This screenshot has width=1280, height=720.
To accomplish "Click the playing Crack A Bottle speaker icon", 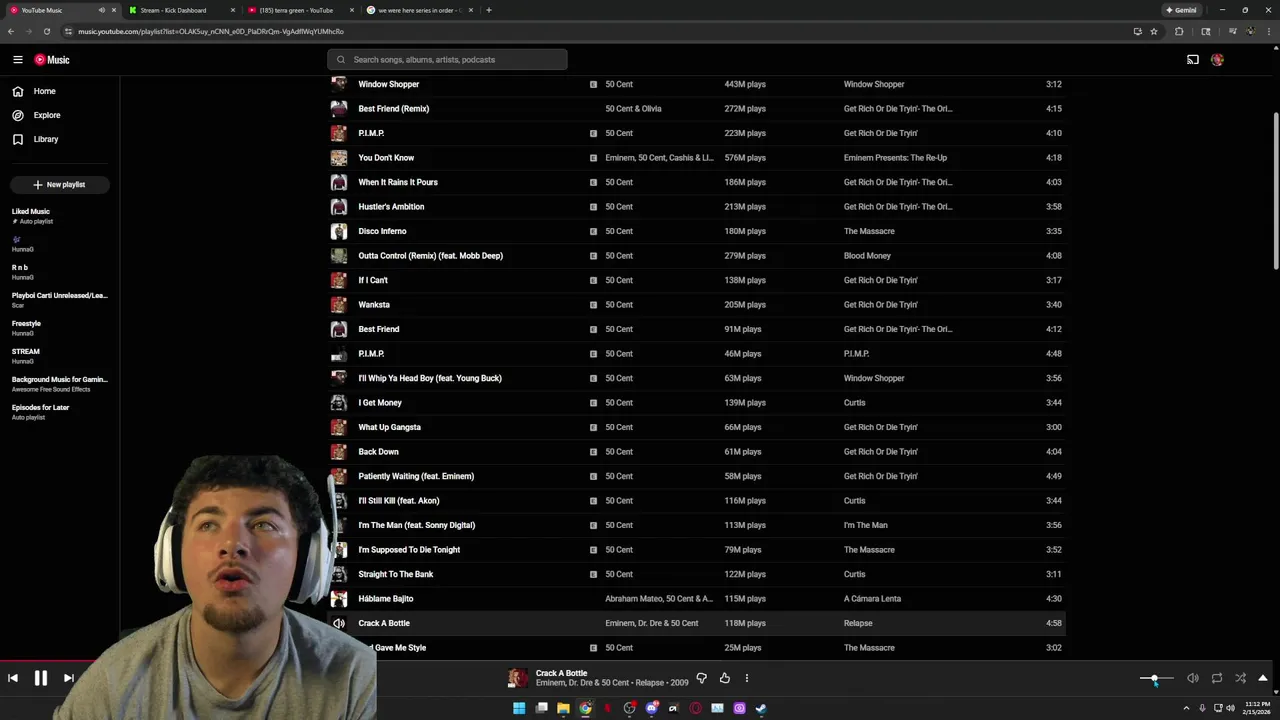I will tap(339, 623).
